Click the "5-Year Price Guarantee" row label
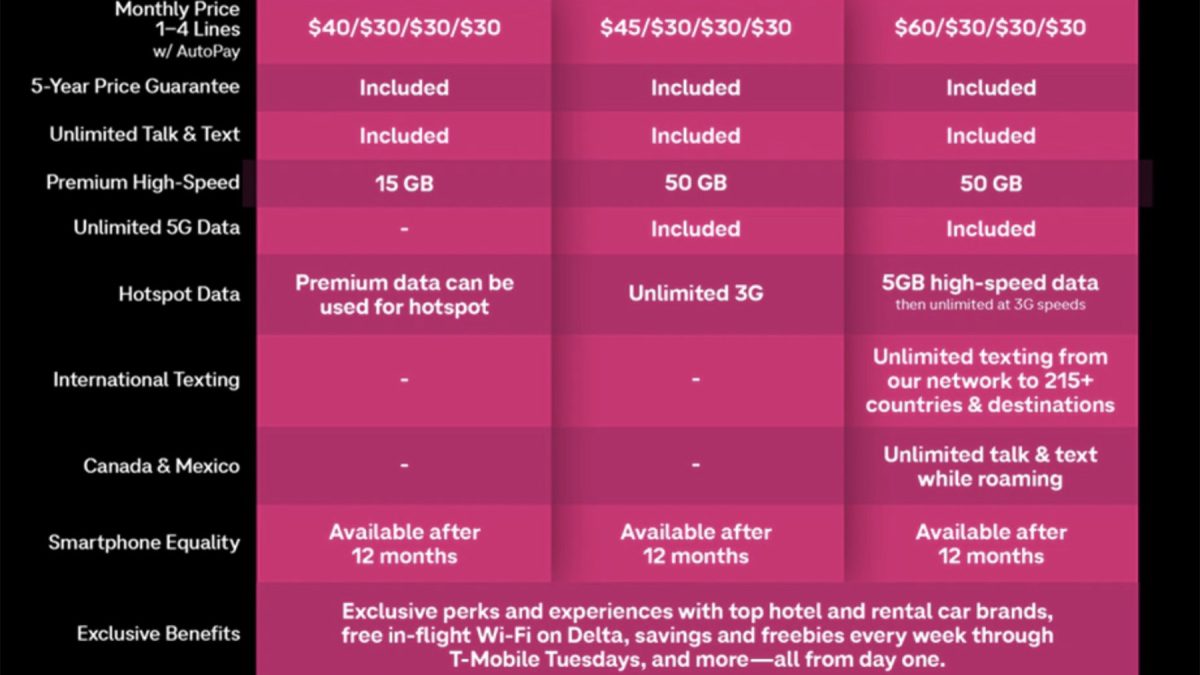This screenshot has height=675, width=1200. (135, 86)
